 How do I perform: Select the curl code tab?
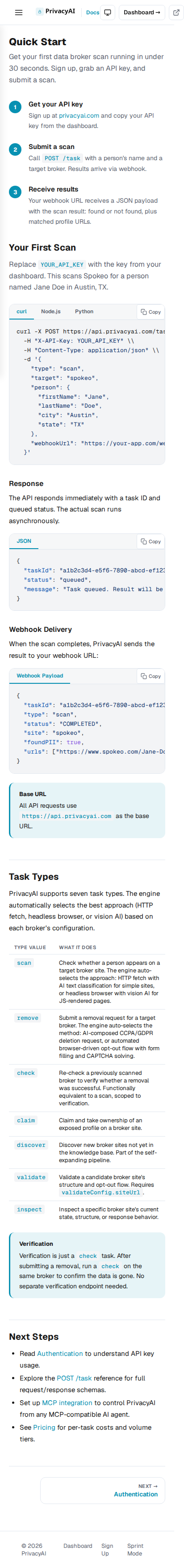tap(21, 311)
